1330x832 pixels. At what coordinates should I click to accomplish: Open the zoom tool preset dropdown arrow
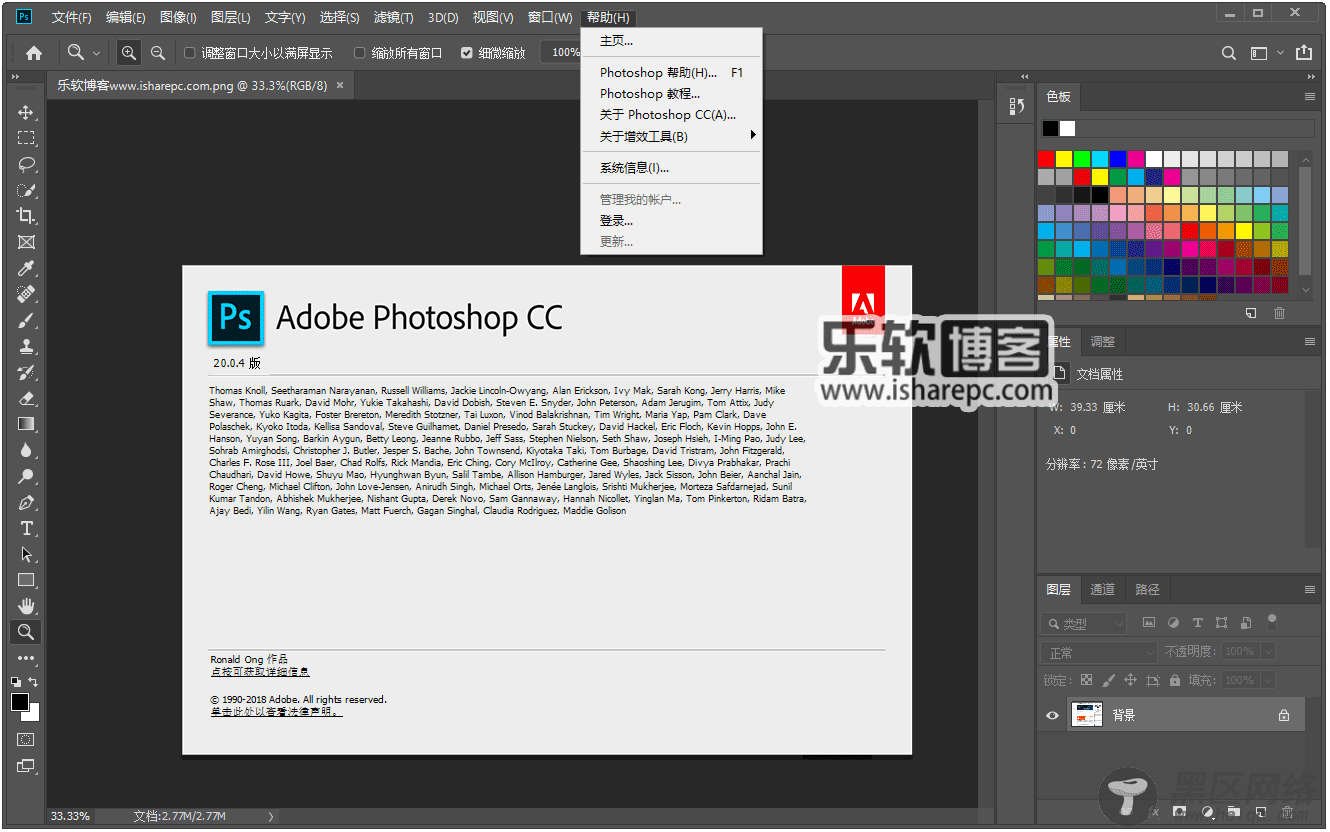(x=97, y=53)
